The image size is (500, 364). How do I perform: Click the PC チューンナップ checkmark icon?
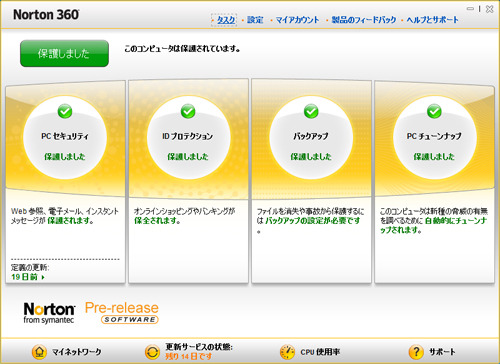434,111
